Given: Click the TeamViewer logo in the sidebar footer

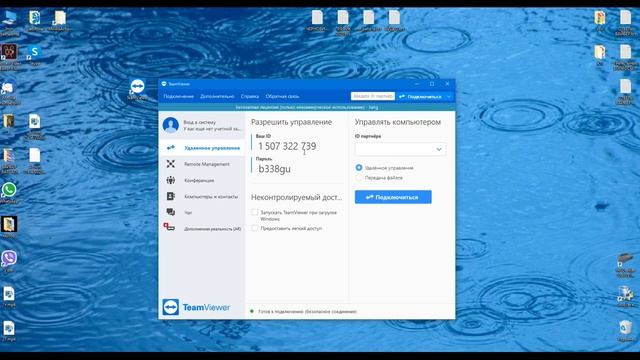Looking at the screenshot, I should tap(196, 307).
